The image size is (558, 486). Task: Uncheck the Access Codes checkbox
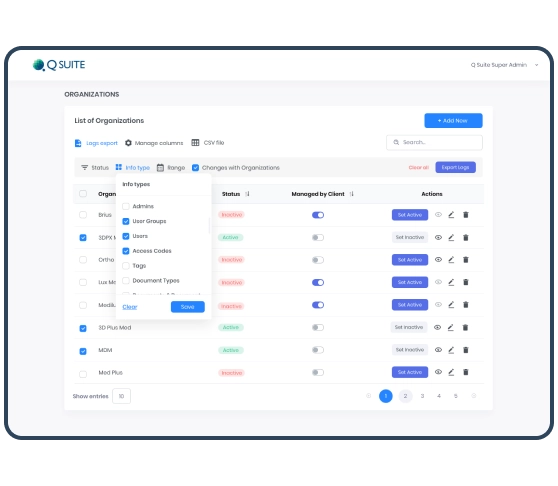(x=126, y=251)
